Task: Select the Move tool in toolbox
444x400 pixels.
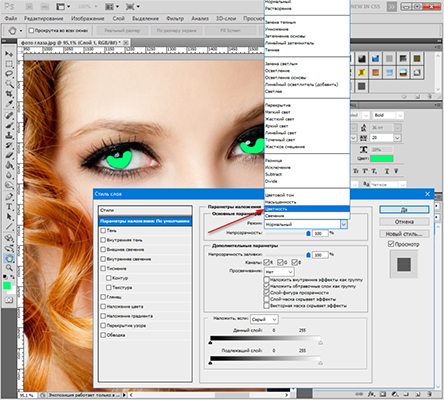Action: coord(9,54)
